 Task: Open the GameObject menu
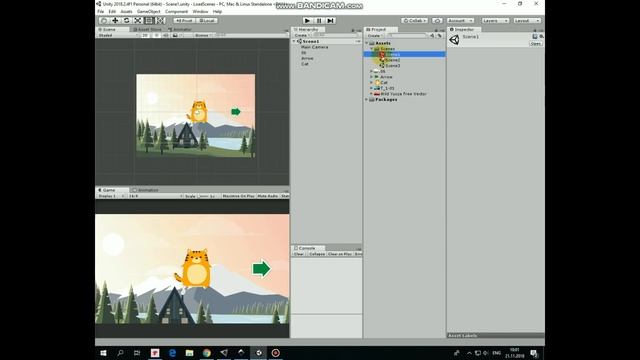click(149, 11)
